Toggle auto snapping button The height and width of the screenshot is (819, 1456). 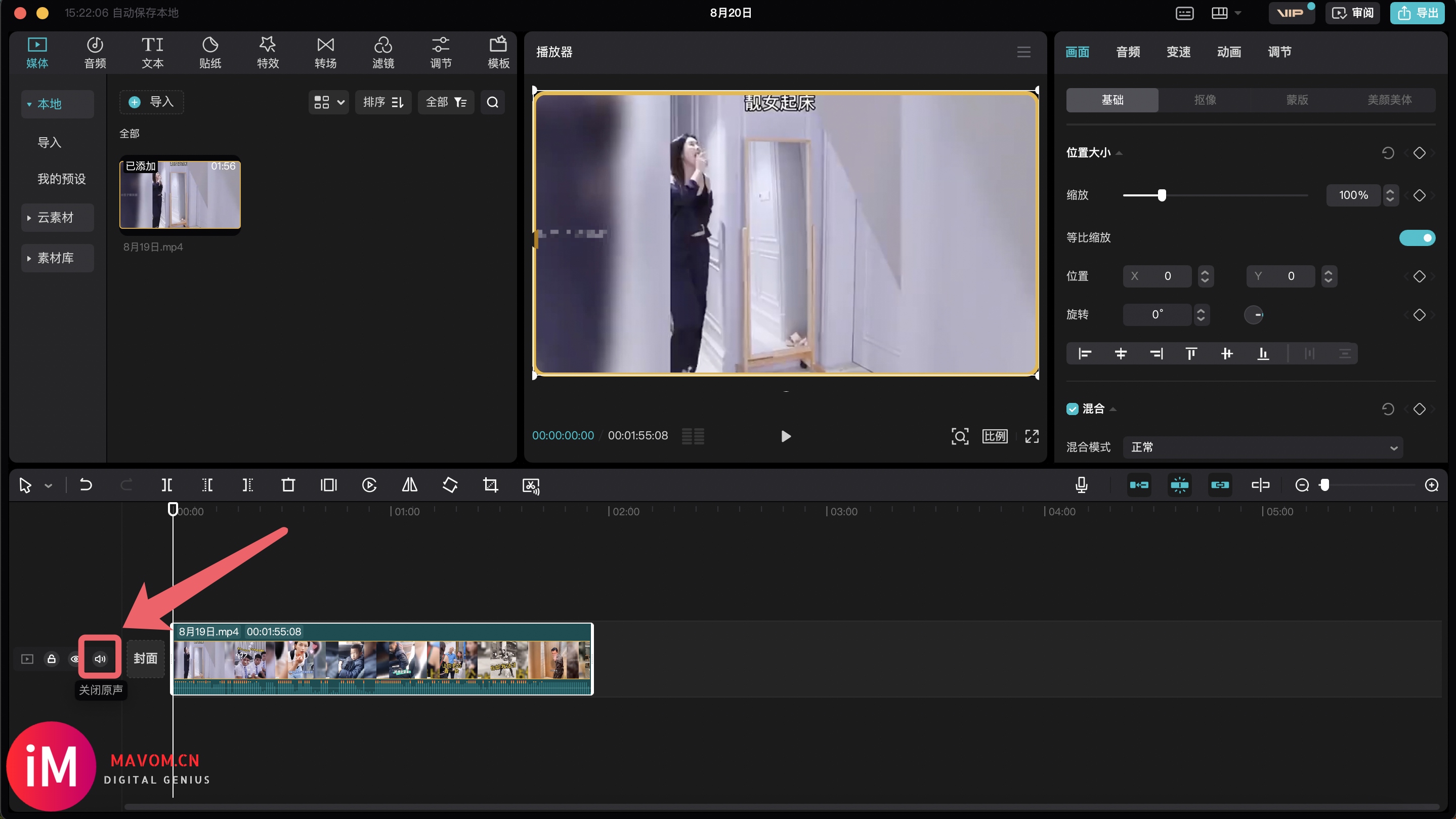pyautogui.click(x=1180, y=485)
